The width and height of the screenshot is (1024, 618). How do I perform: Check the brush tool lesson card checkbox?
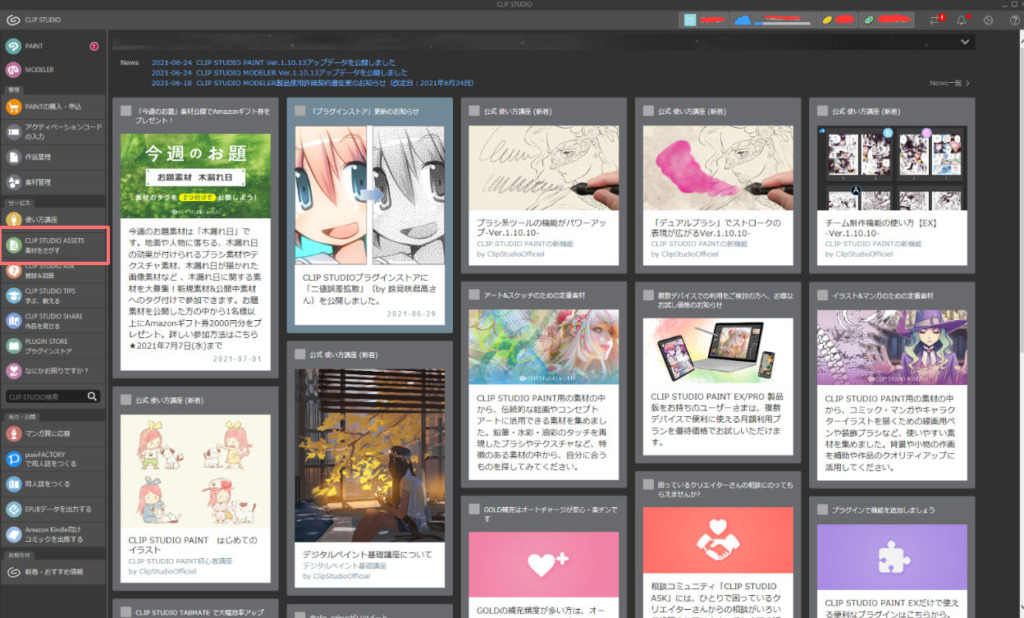(474, 111)
